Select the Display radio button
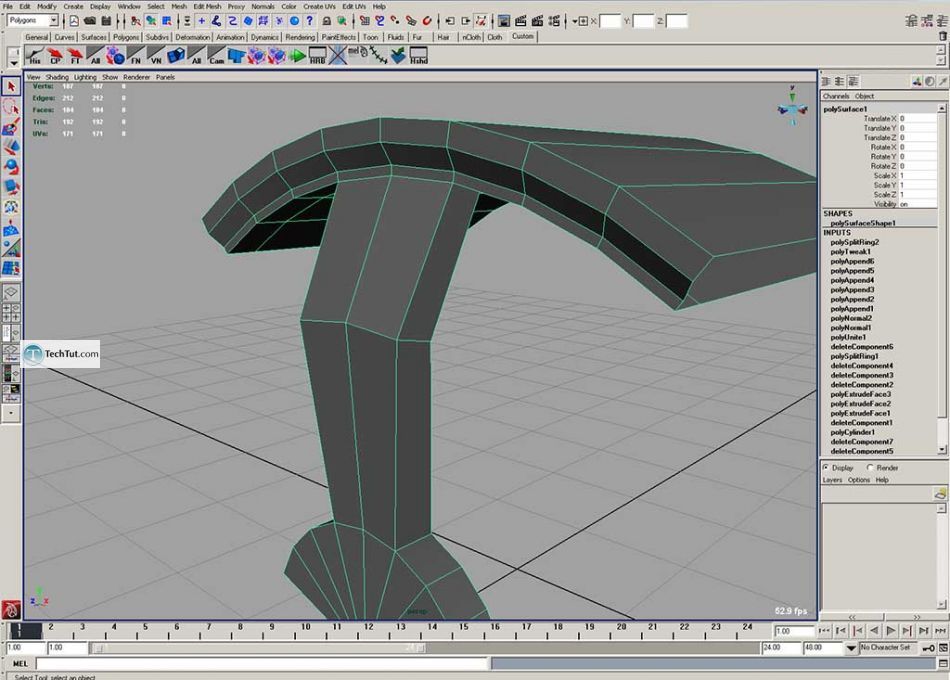 [x=826, y=468]
